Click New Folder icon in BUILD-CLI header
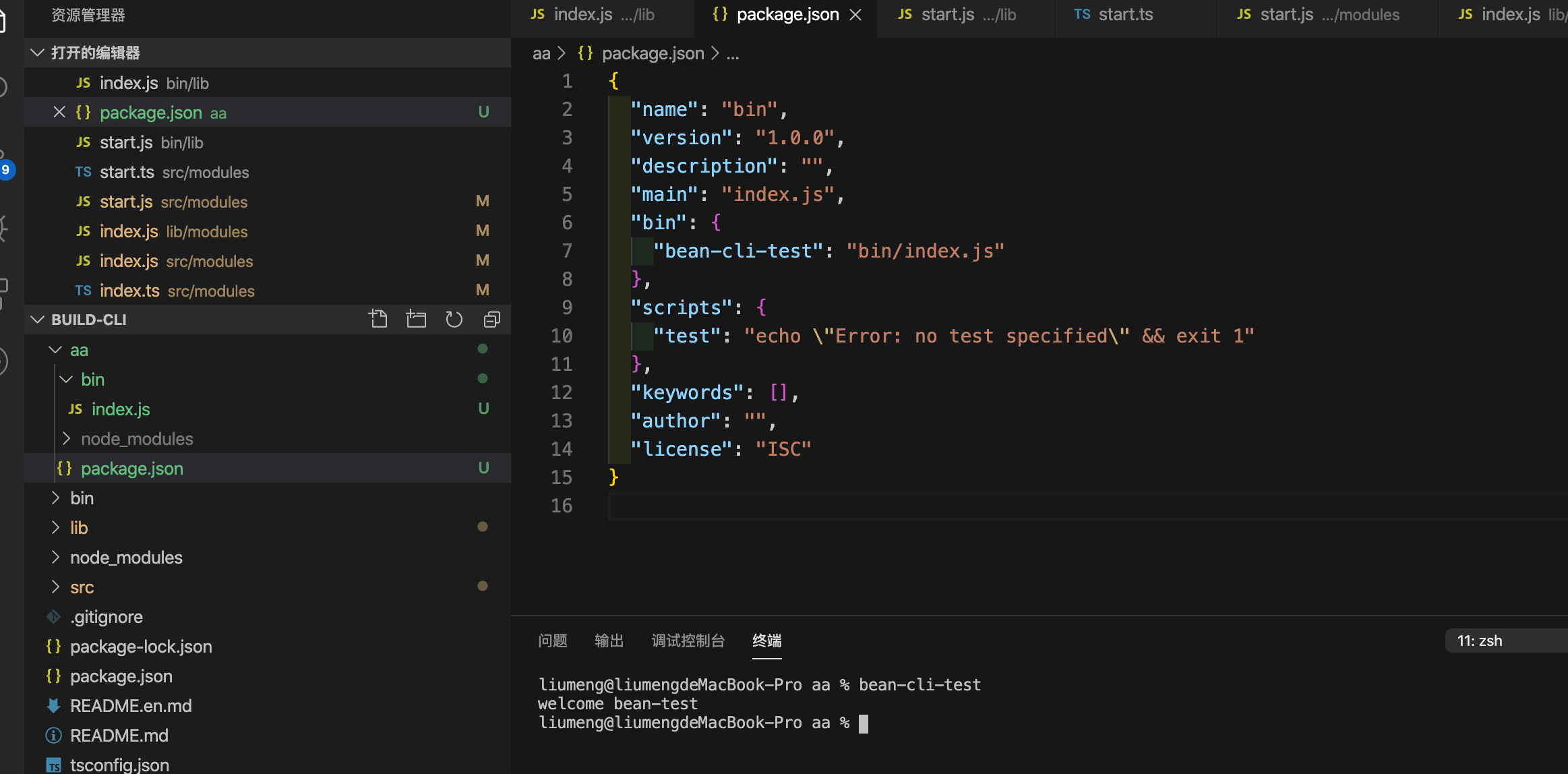This screenshot has height=774, width=1568. [x=416, y=319]
